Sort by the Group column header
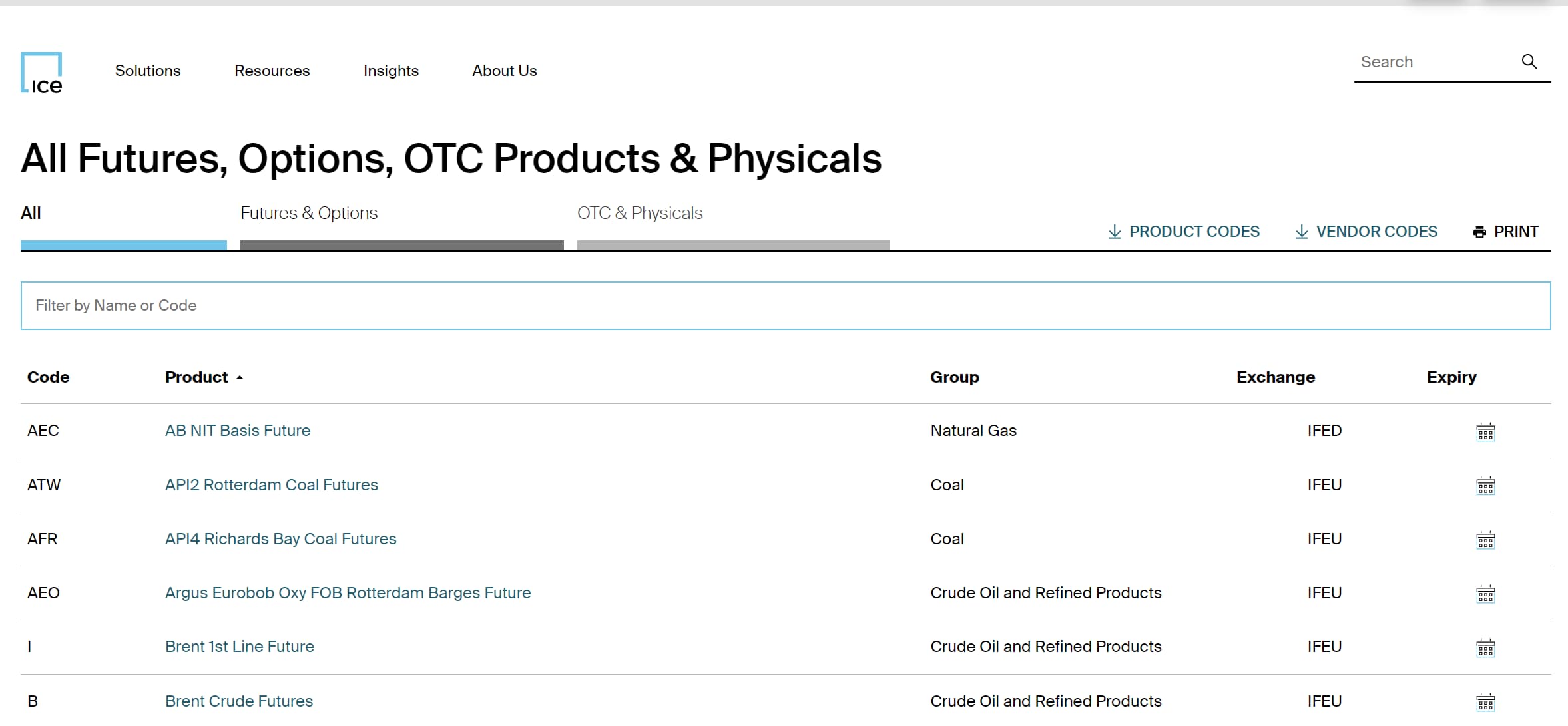This screenshot has height=726, width=1568. coord(955,377)
